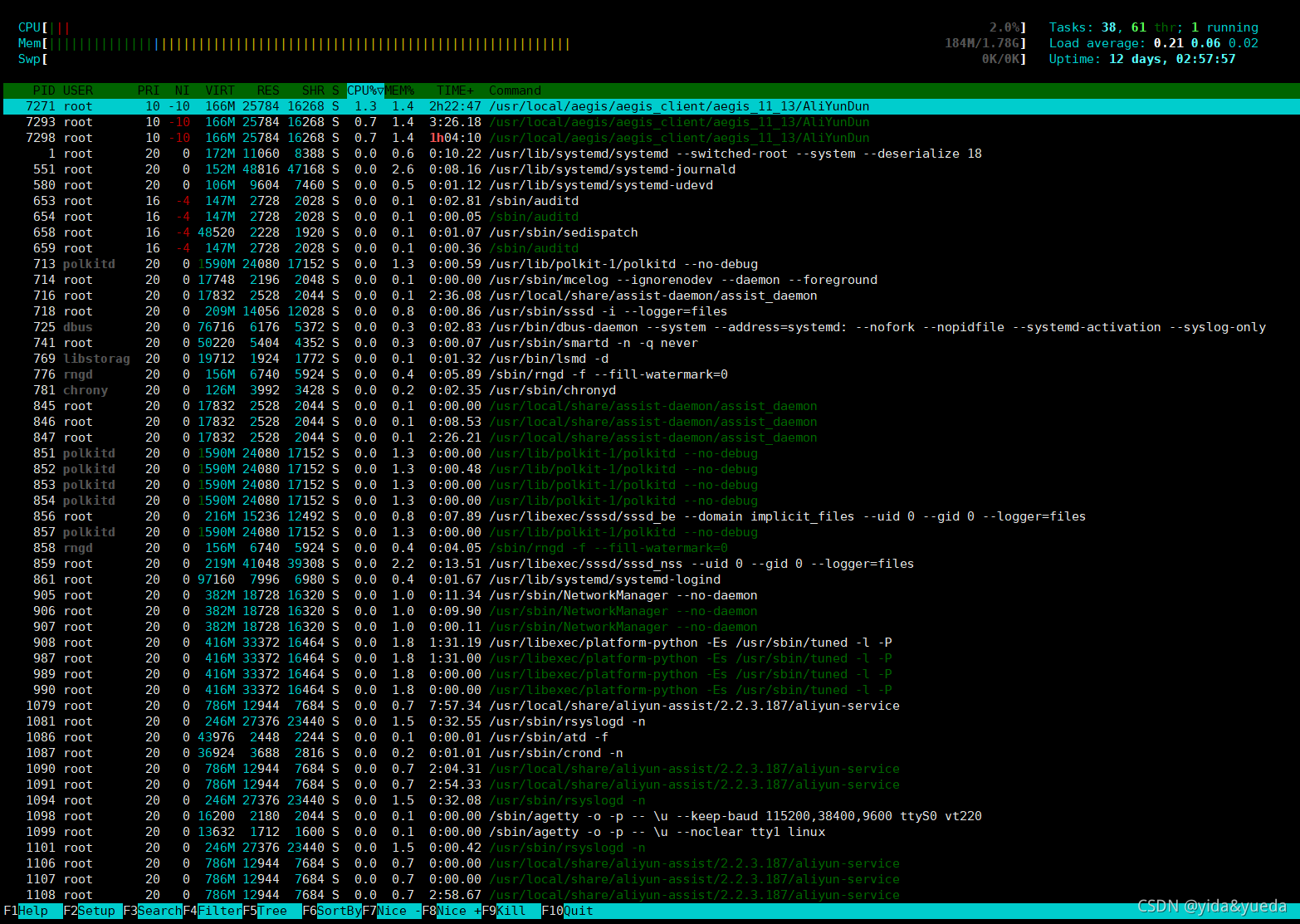The width and height of the screenshot is (1300, 924).
Task: Click the Swp meter
Action: point(522,59)
